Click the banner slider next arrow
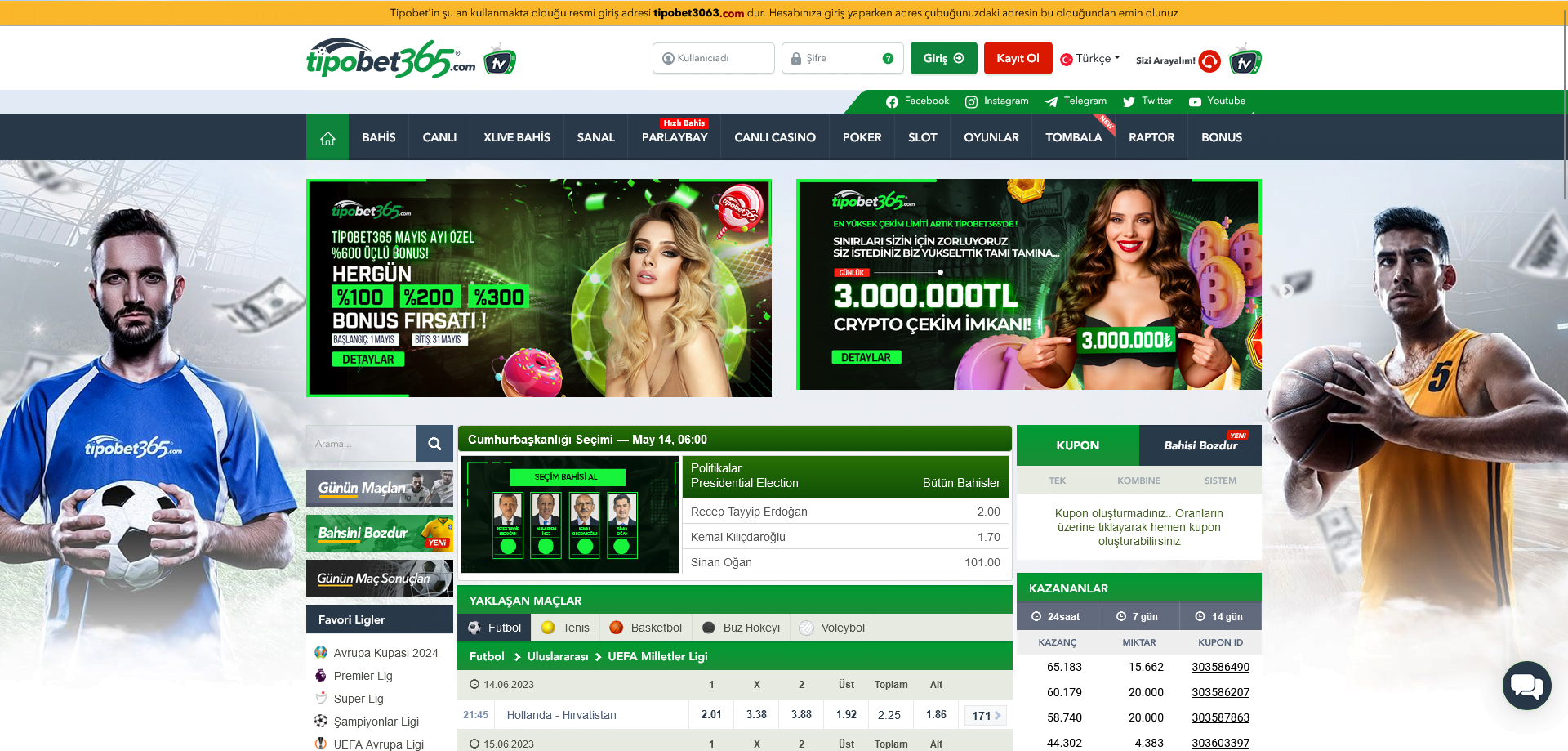This screenshot has height=751, width=1568. coord(1287,290)
